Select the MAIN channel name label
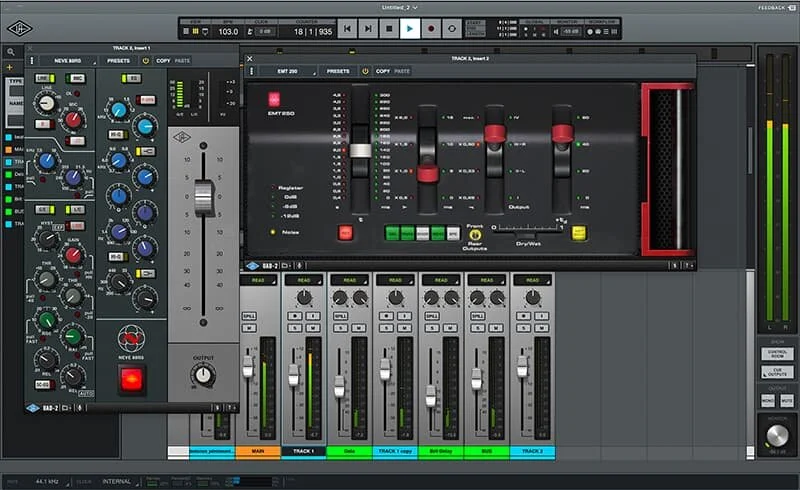The height and width of the screenshot is (490, 800). pos(258,451)
